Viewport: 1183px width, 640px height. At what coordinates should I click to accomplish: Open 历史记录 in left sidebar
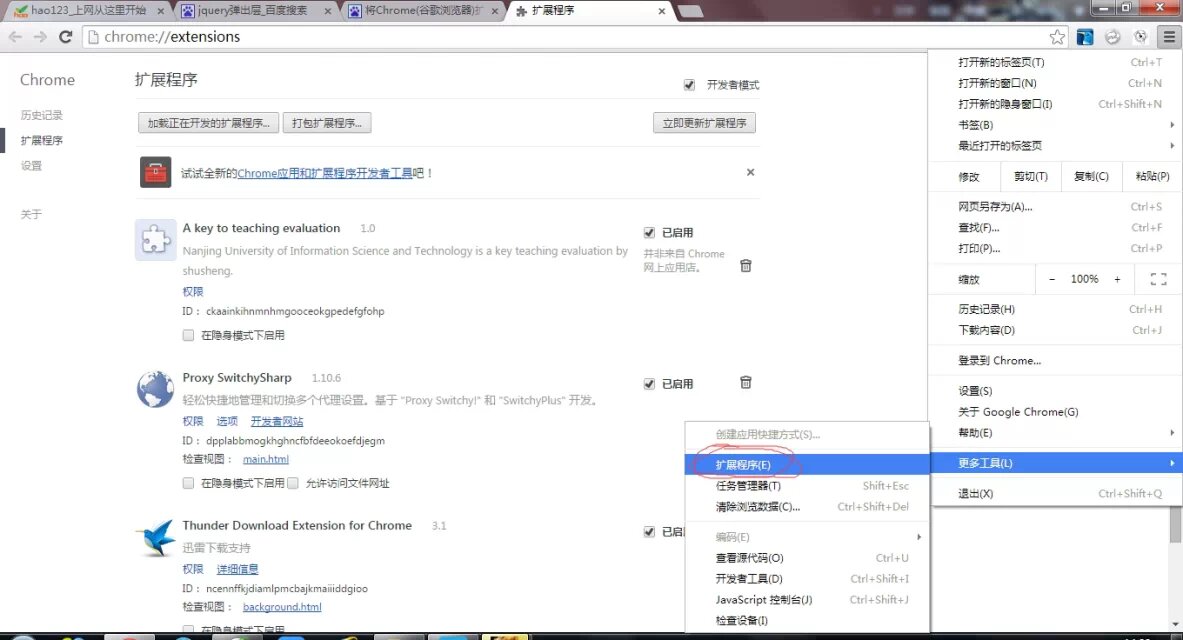(41, 115)
